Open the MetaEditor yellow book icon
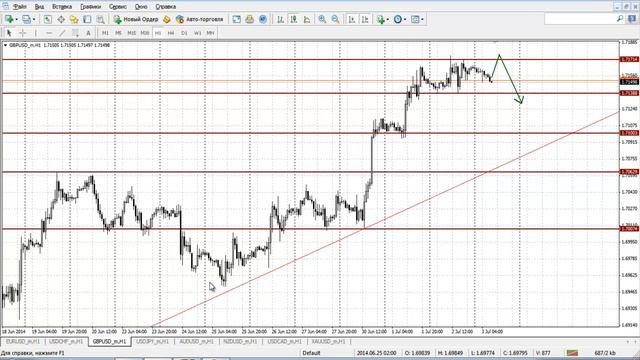This screenshot has height=360, width=640. pyautogui.click(x=167, y=19)
